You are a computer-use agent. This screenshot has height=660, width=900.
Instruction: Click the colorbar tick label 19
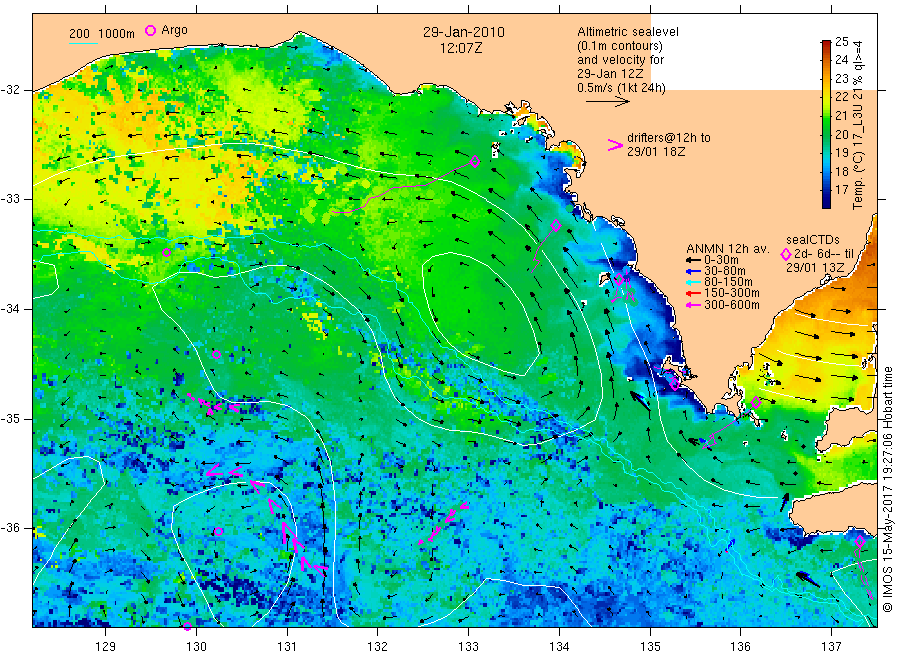pos(841,153)
